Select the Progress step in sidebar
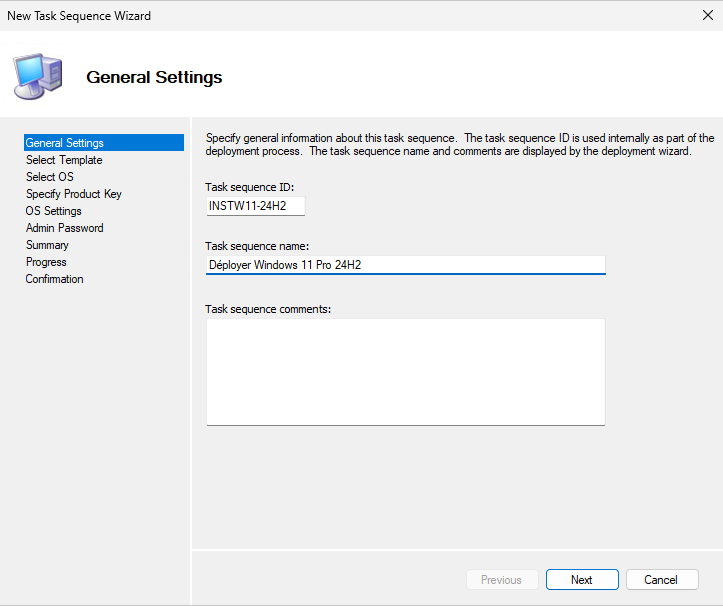 [x=46, y=262]
